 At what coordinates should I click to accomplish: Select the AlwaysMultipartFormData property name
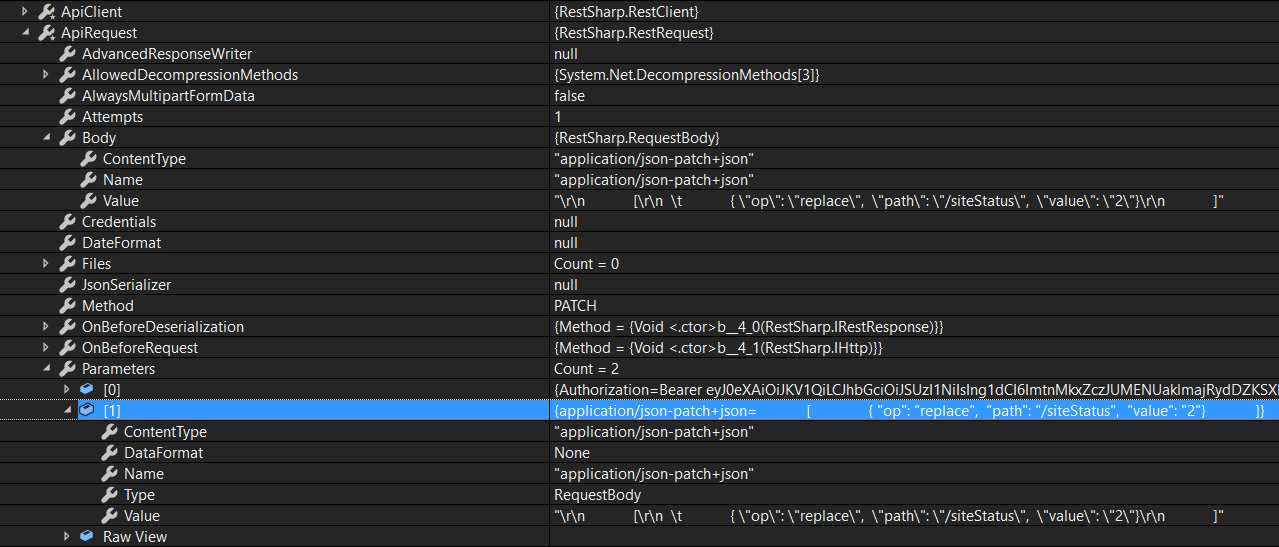(x=168, y=96)
